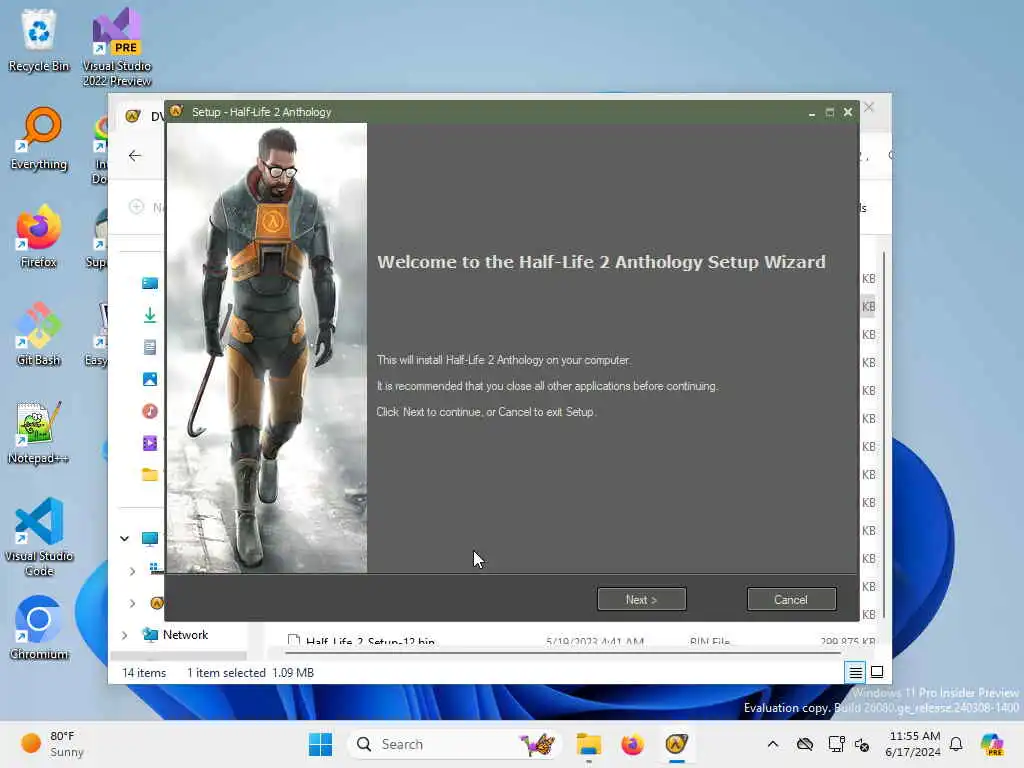Screen dimensions: 1024x768
Task: Go back in File Explorer window
Action: coord(135,155)
